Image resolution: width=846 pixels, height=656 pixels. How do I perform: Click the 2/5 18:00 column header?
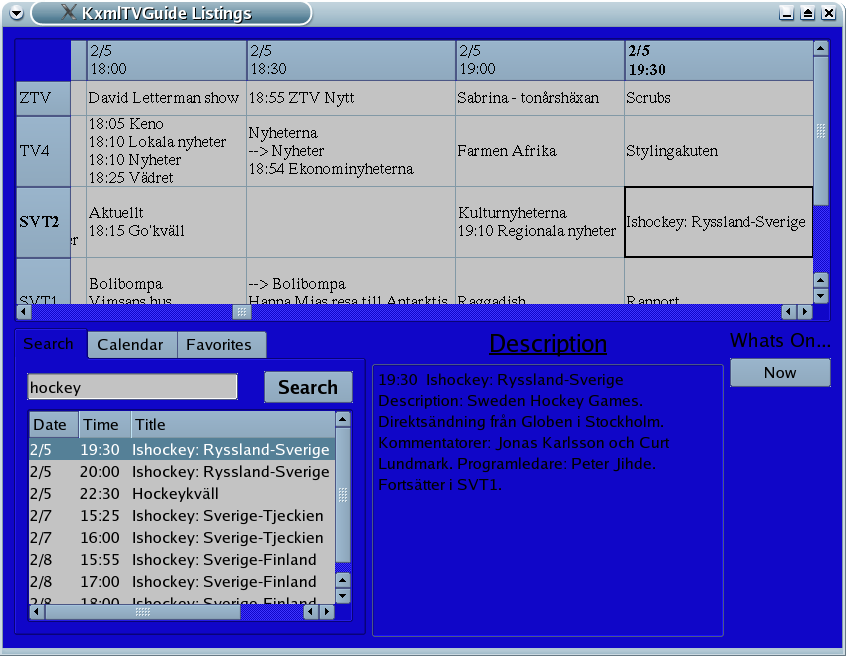(x=167, y=60)
